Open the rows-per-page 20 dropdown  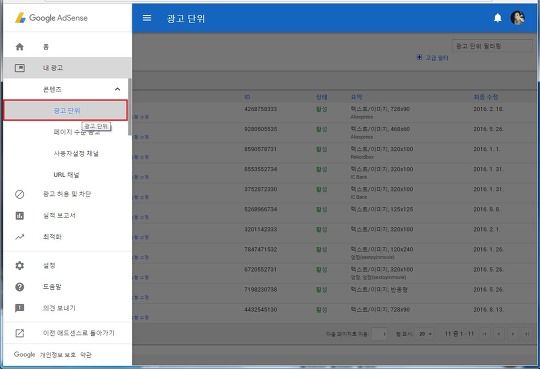(425, 334)
